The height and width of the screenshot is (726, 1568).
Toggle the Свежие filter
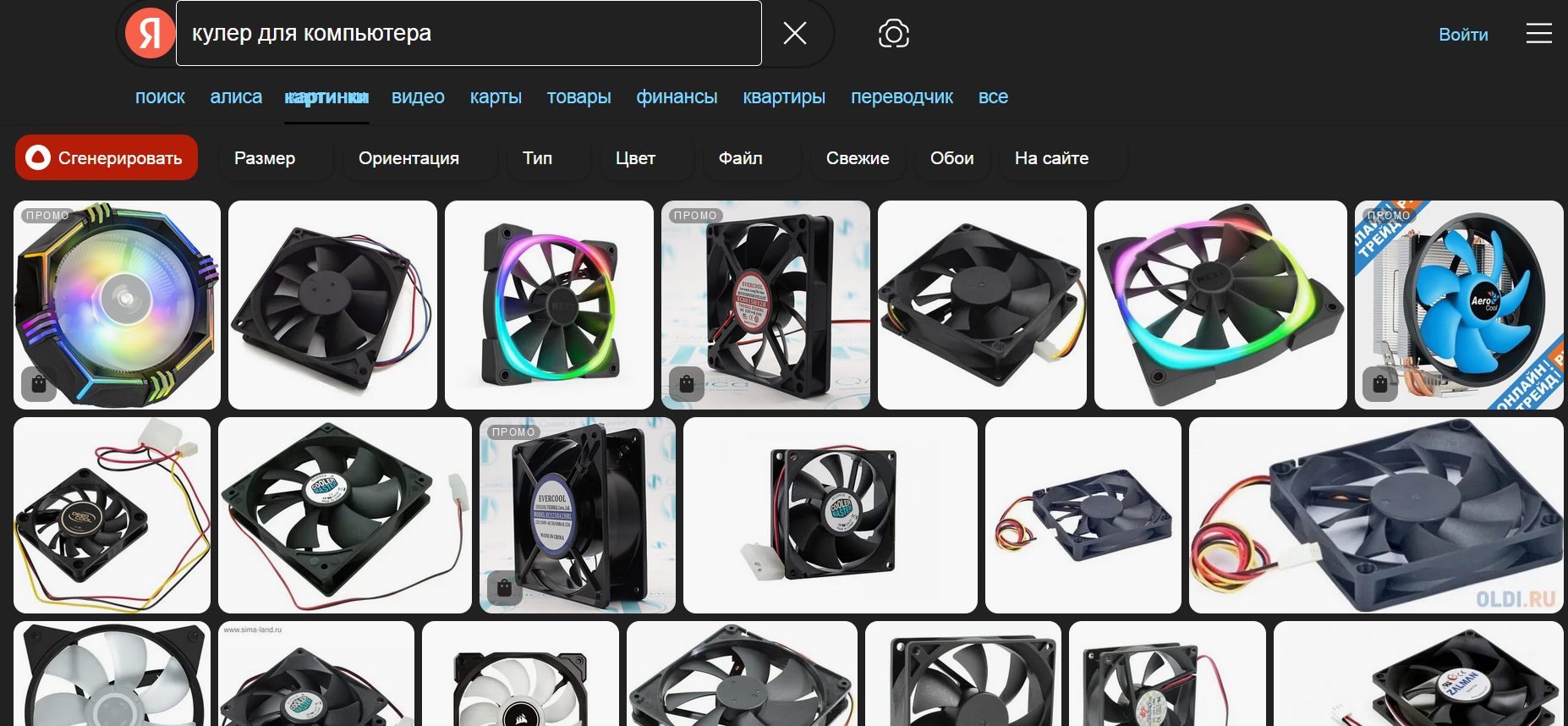coord(858,157)
